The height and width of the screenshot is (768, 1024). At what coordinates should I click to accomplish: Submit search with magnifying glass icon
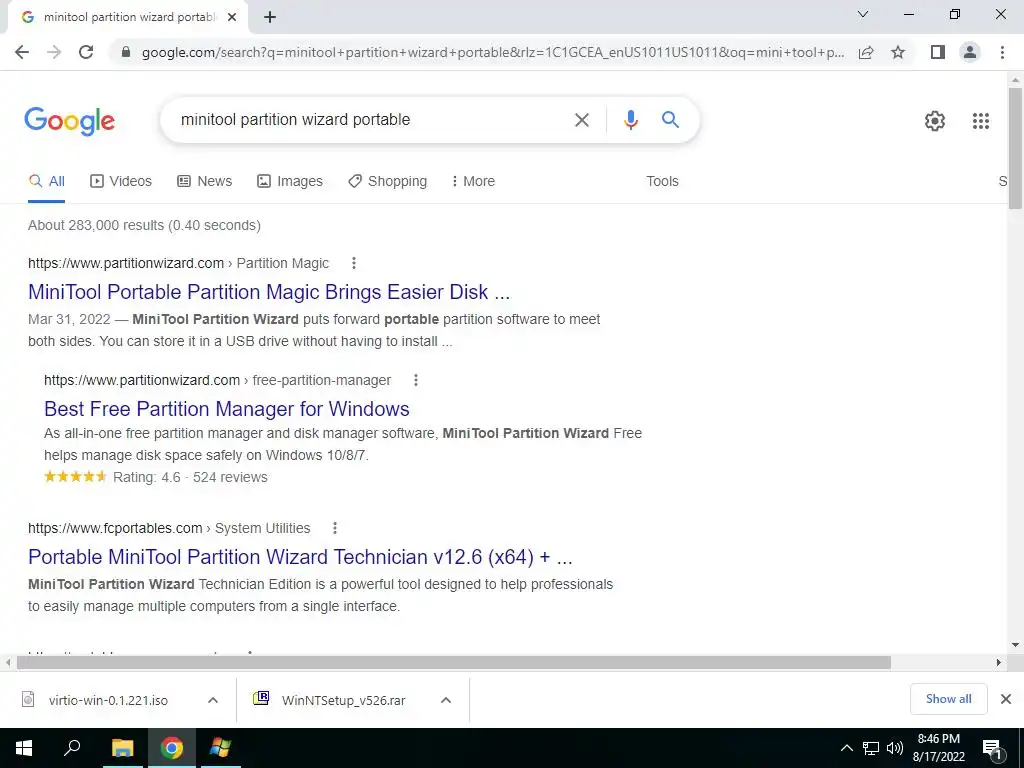[670, 120]
